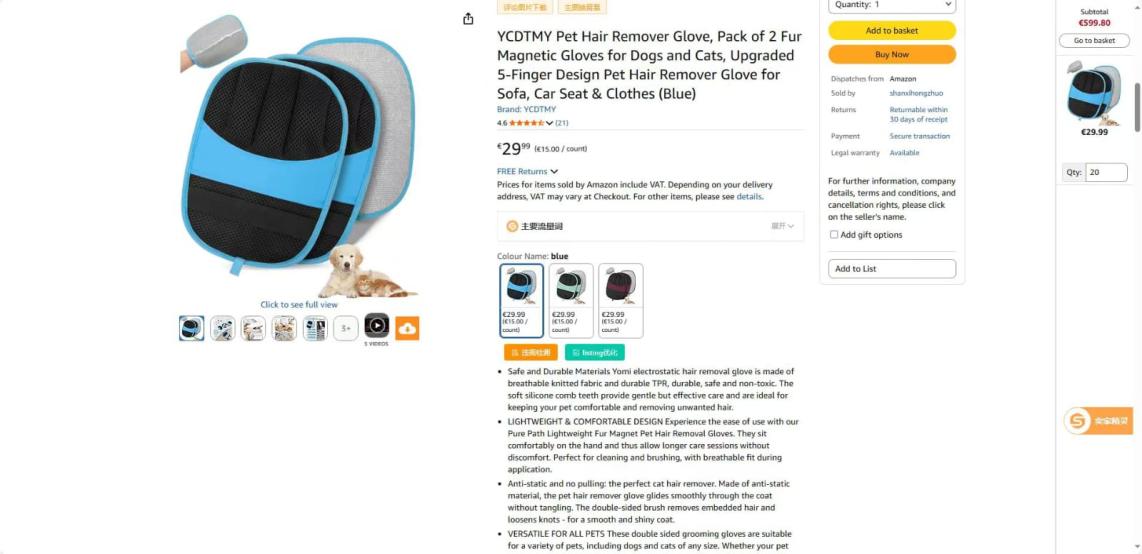The image size is (1142, 554).
Task: Select the green colour variant
Action: pyautogui.click(x=572, y=300)
